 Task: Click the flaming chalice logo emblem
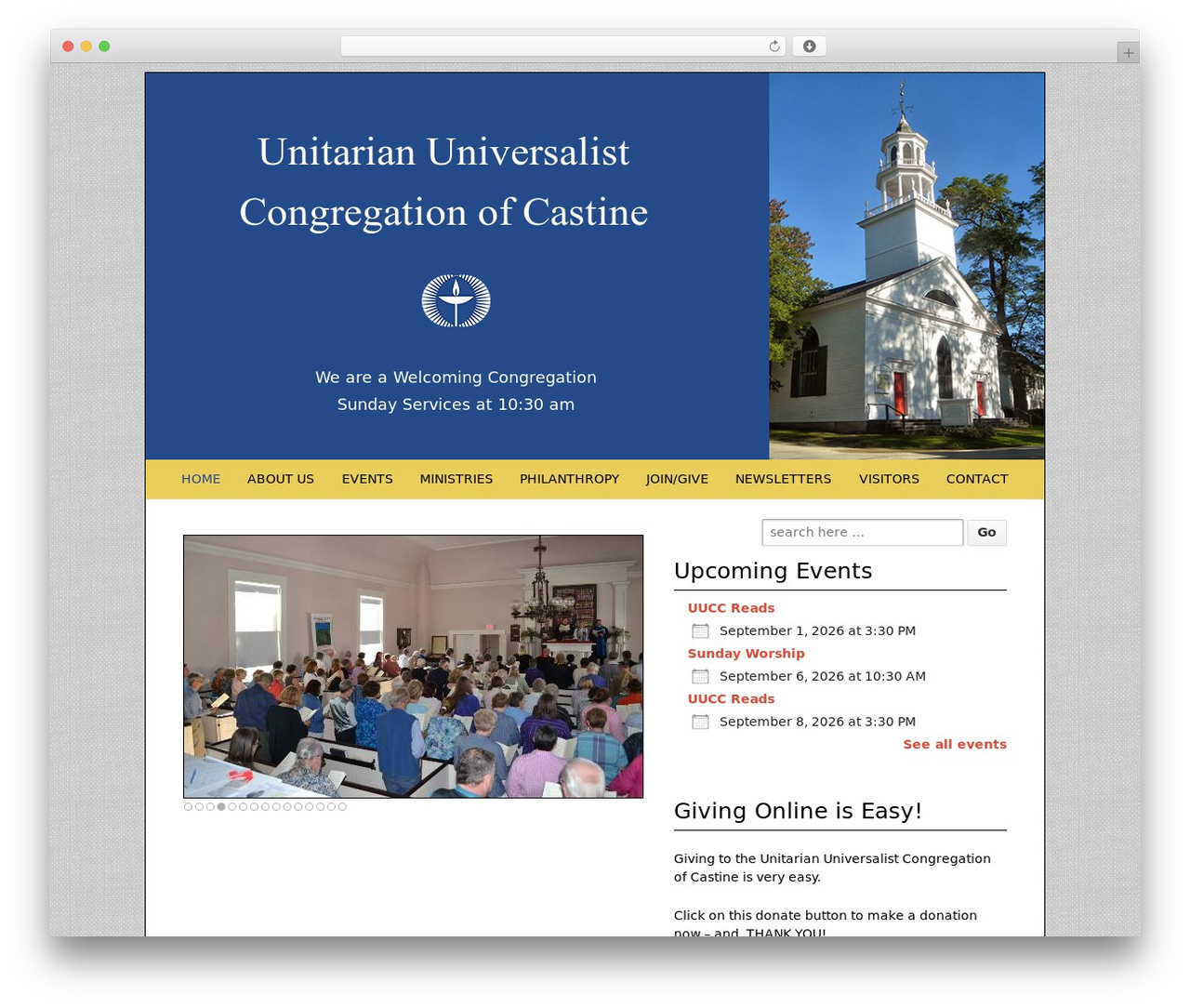pos(456,300)
